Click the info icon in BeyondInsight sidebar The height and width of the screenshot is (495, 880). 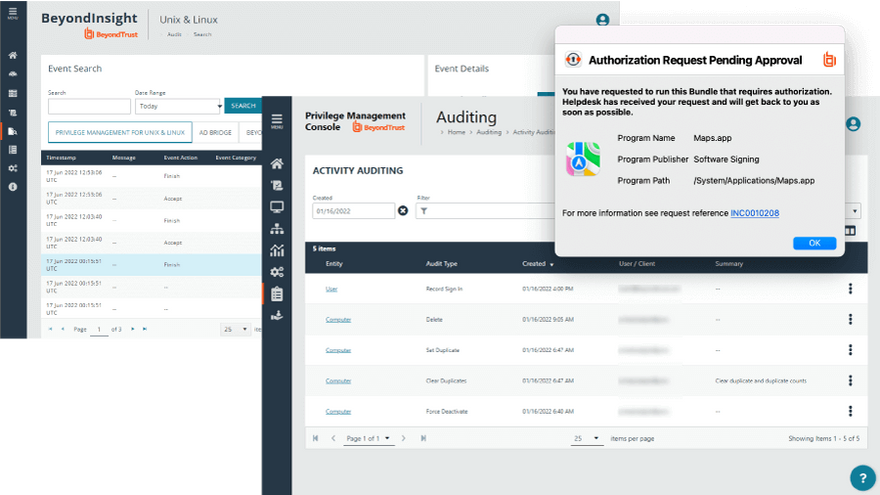coord(12,187)
